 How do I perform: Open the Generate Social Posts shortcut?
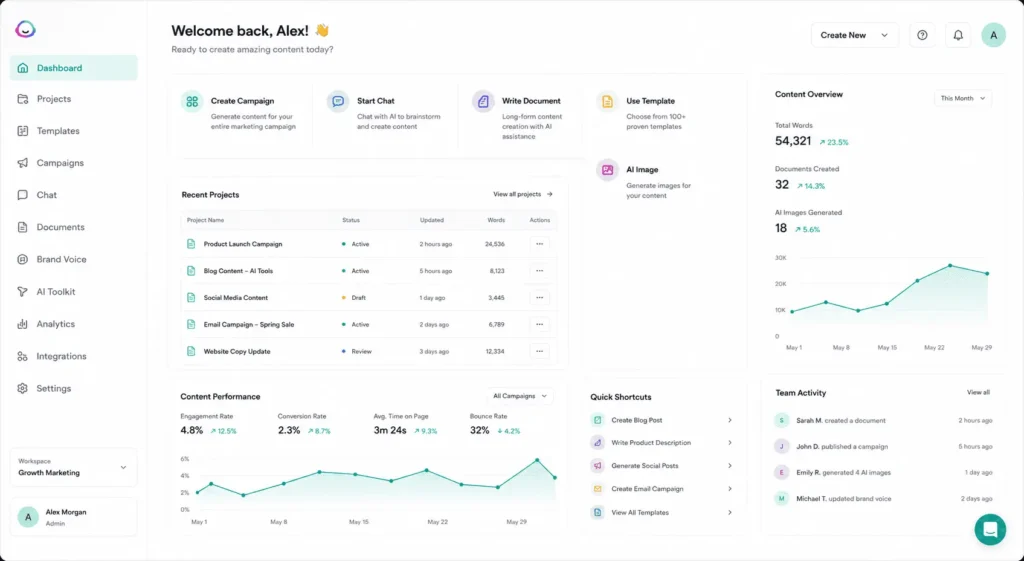(662, 466)
